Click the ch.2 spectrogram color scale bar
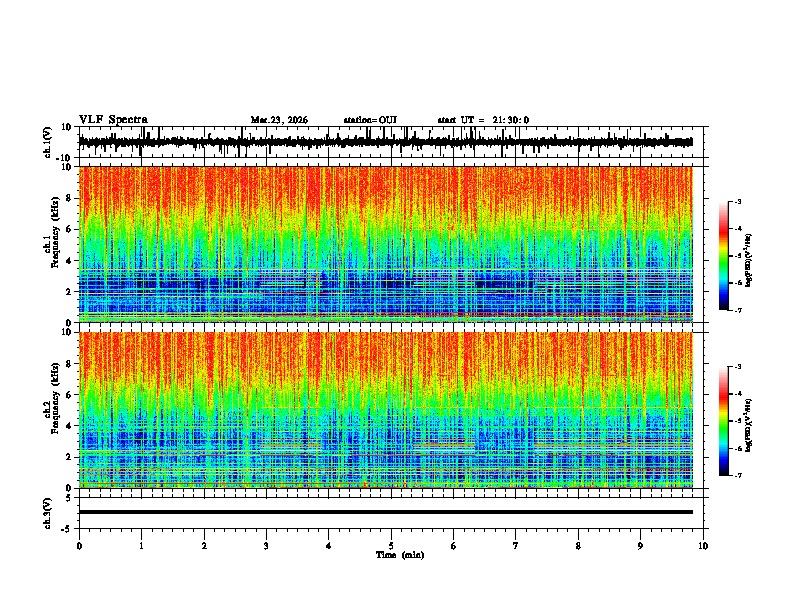The height and width of the screenshot is (612, 792). (723, 421)
